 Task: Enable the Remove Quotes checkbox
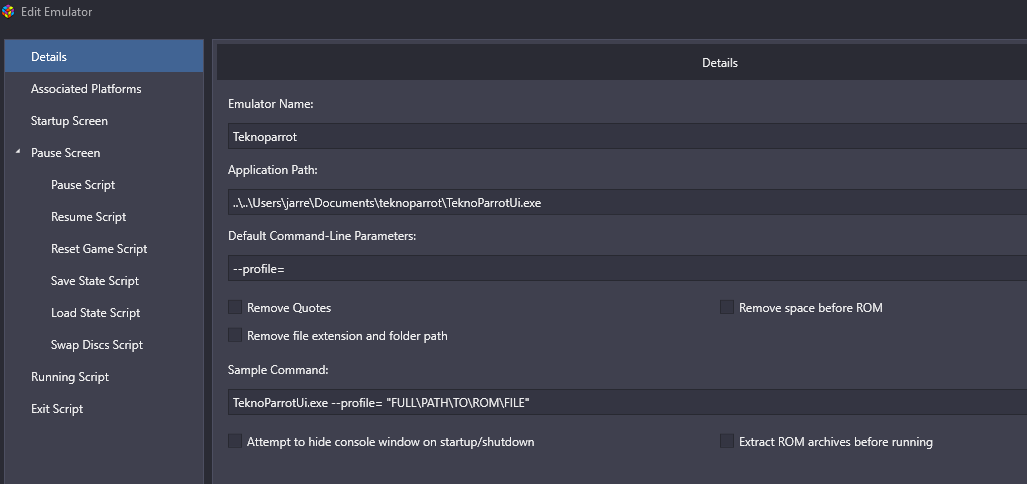pos(235,307)
